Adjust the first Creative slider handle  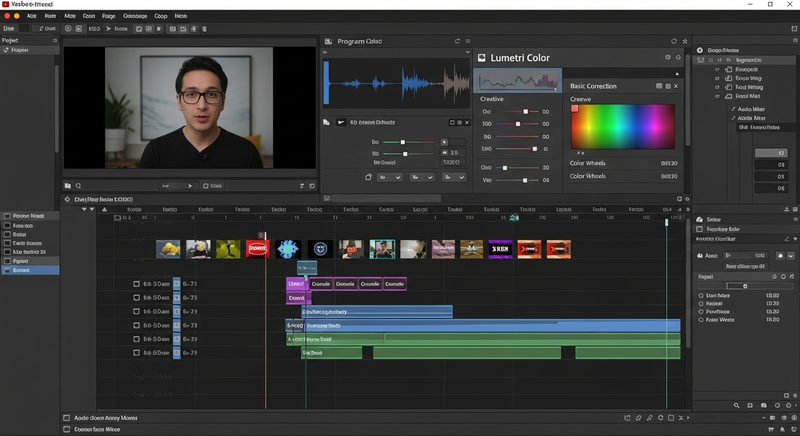coord(526,111)
